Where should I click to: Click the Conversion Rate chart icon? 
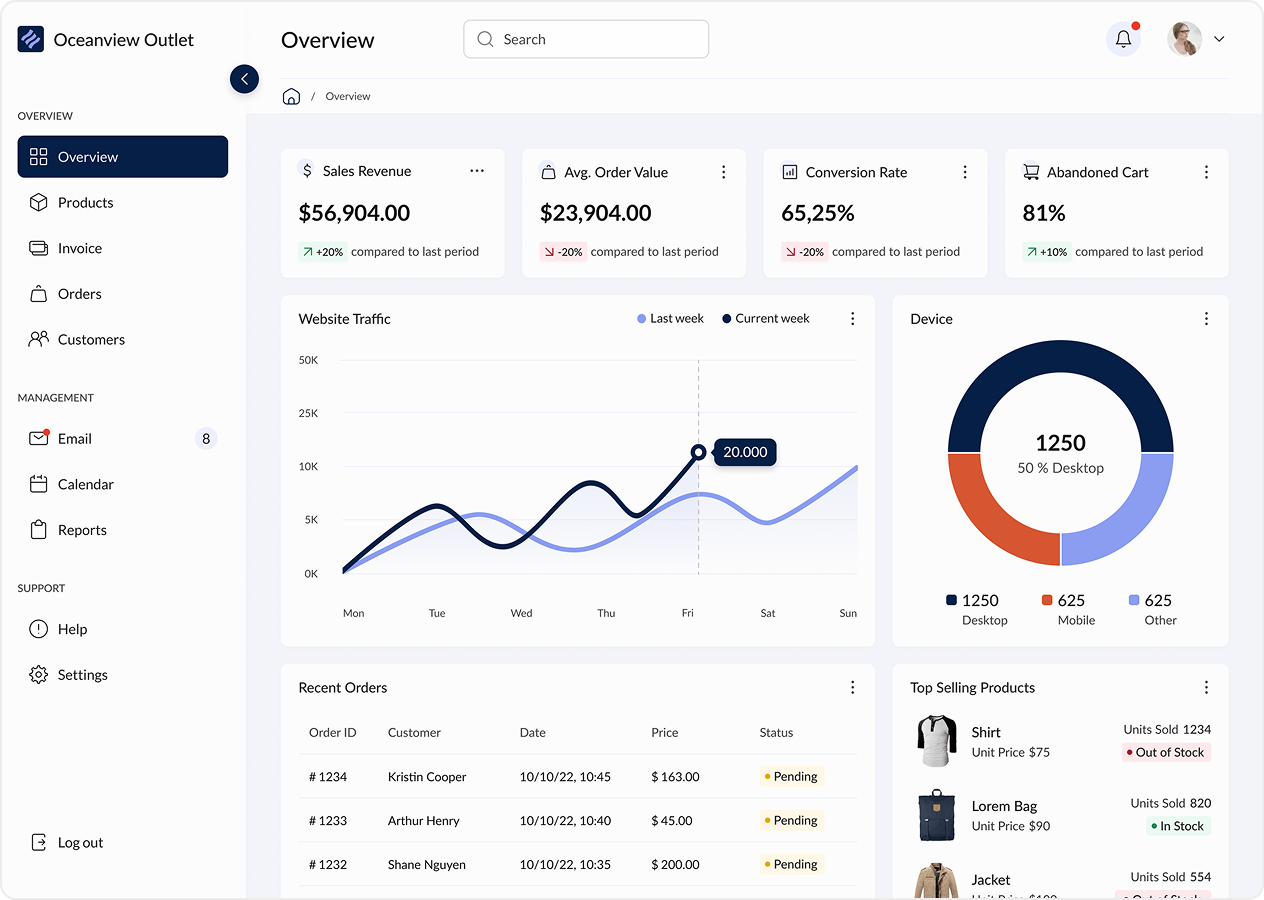pos(789,172)
